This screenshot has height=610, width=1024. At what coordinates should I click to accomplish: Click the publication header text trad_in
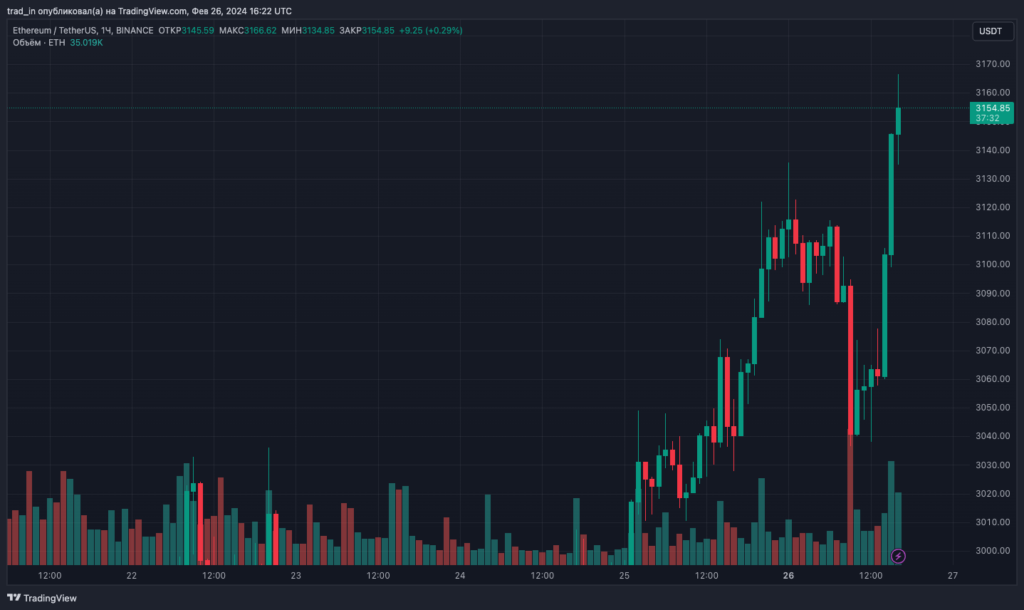click(x=21, y=11)
